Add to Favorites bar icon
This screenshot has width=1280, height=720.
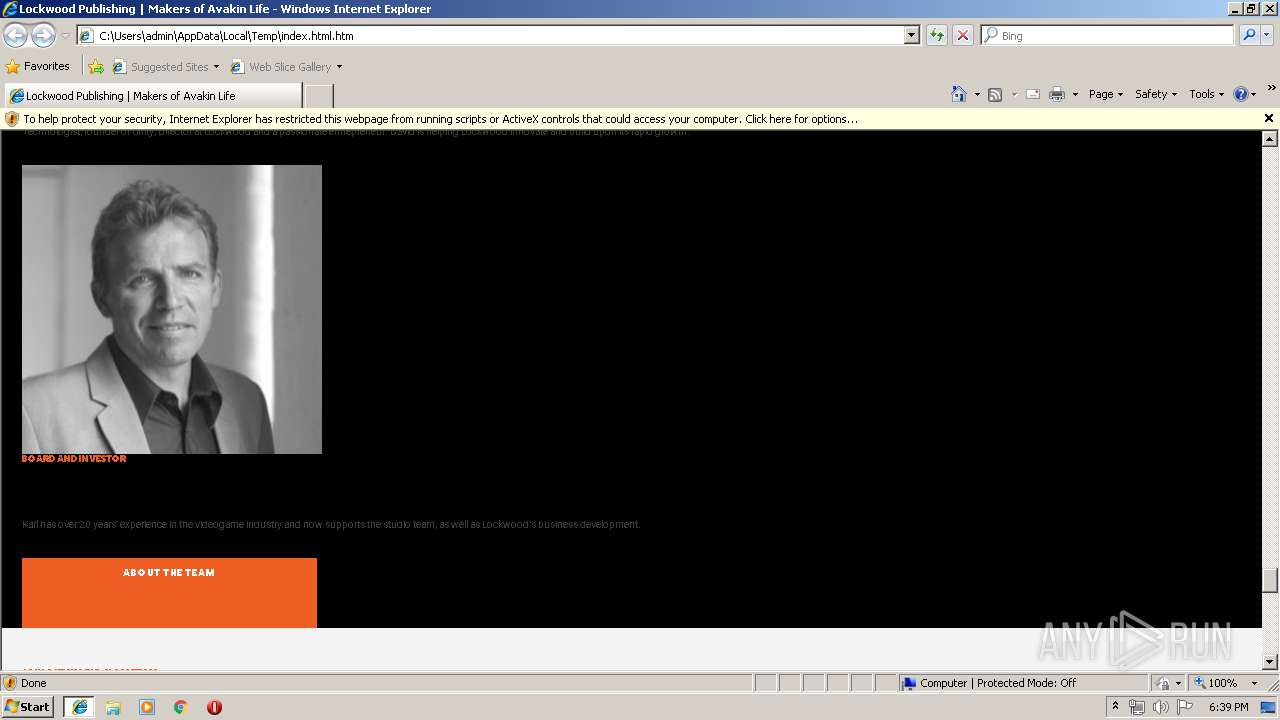point(96,67)
